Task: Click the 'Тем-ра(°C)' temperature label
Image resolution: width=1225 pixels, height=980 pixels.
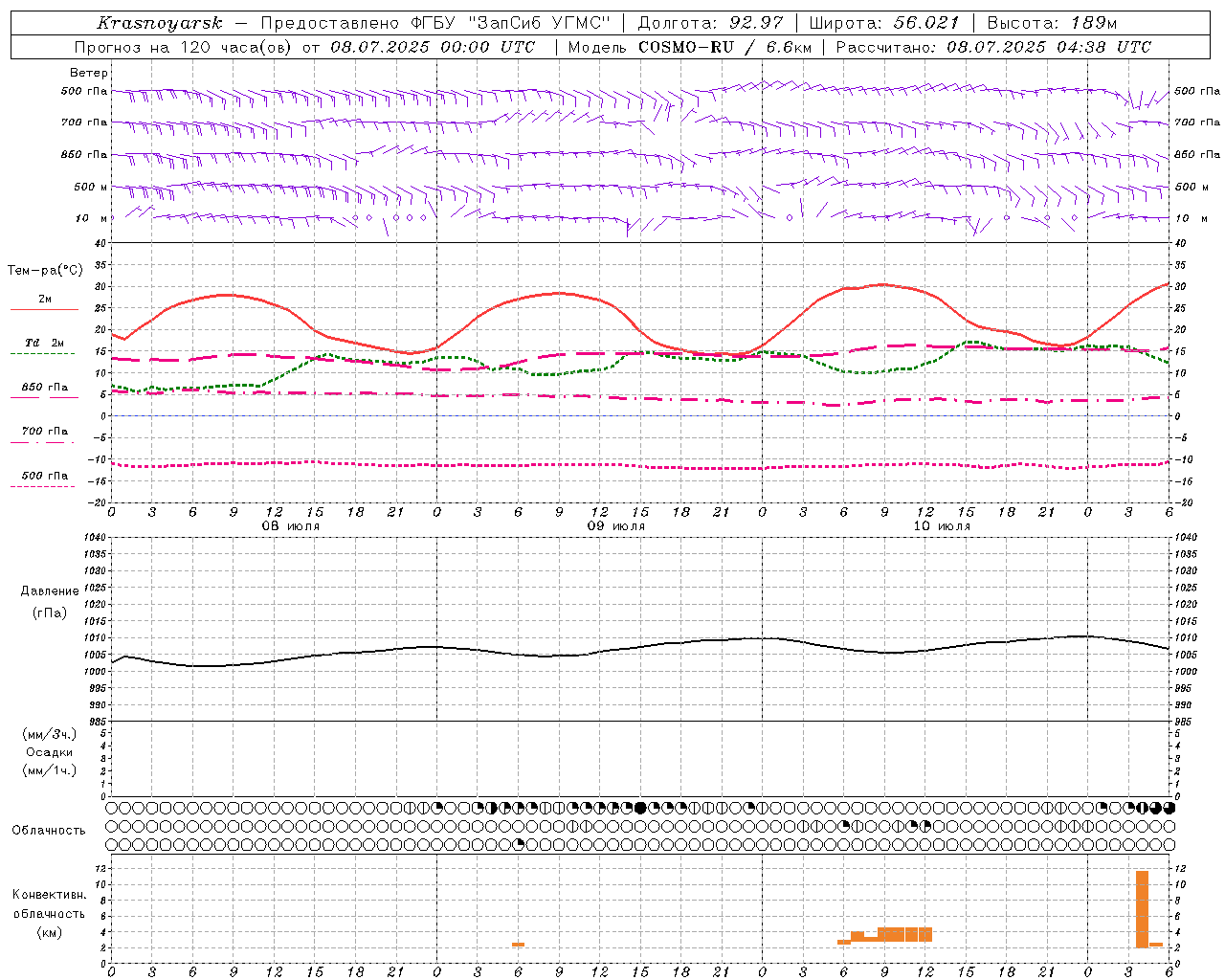Action: tap(45, 271)
